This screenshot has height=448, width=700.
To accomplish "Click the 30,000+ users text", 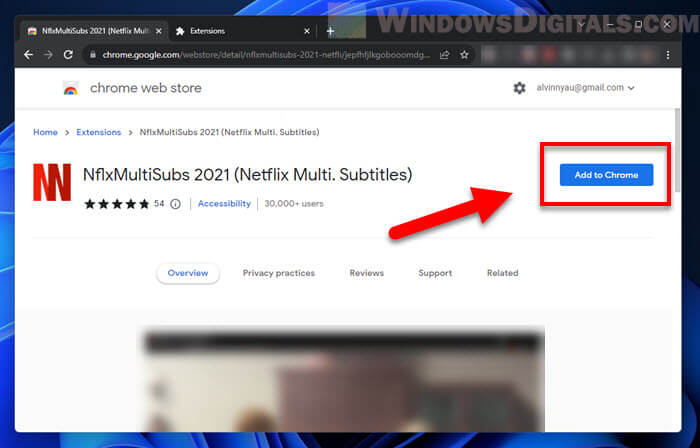I will 294,203.
